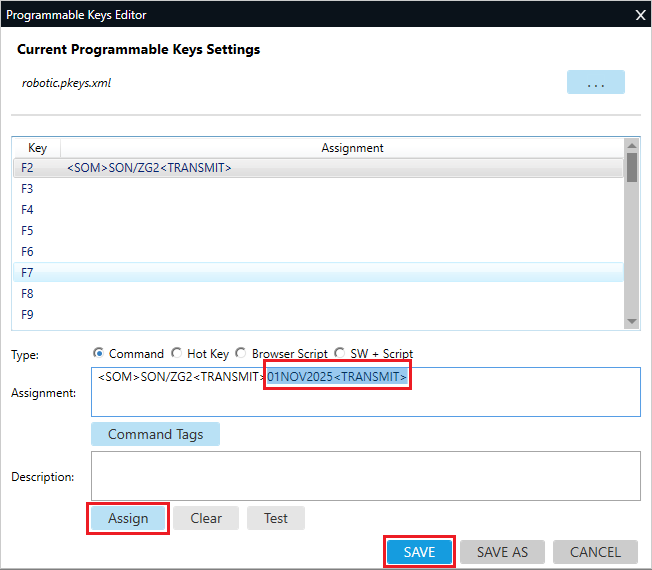Pick the SW + Script radio option
The height and width of the screenshot is (570, 652).
[x=341, y=353]
